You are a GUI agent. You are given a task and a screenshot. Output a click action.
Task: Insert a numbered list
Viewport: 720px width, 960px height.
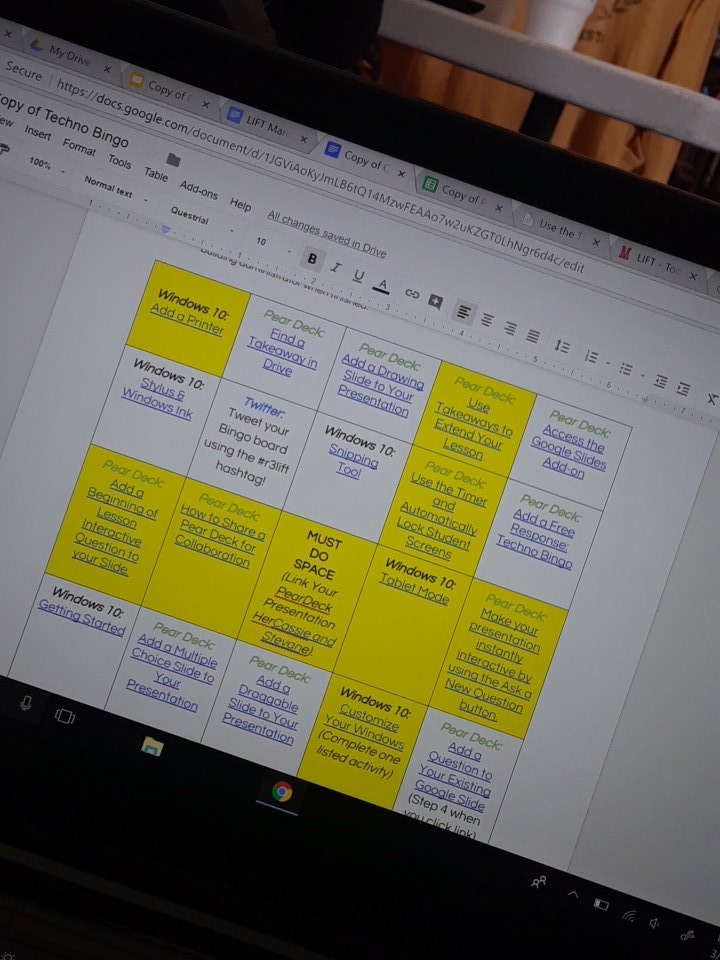pyautogui.click(x=591, y=356)
